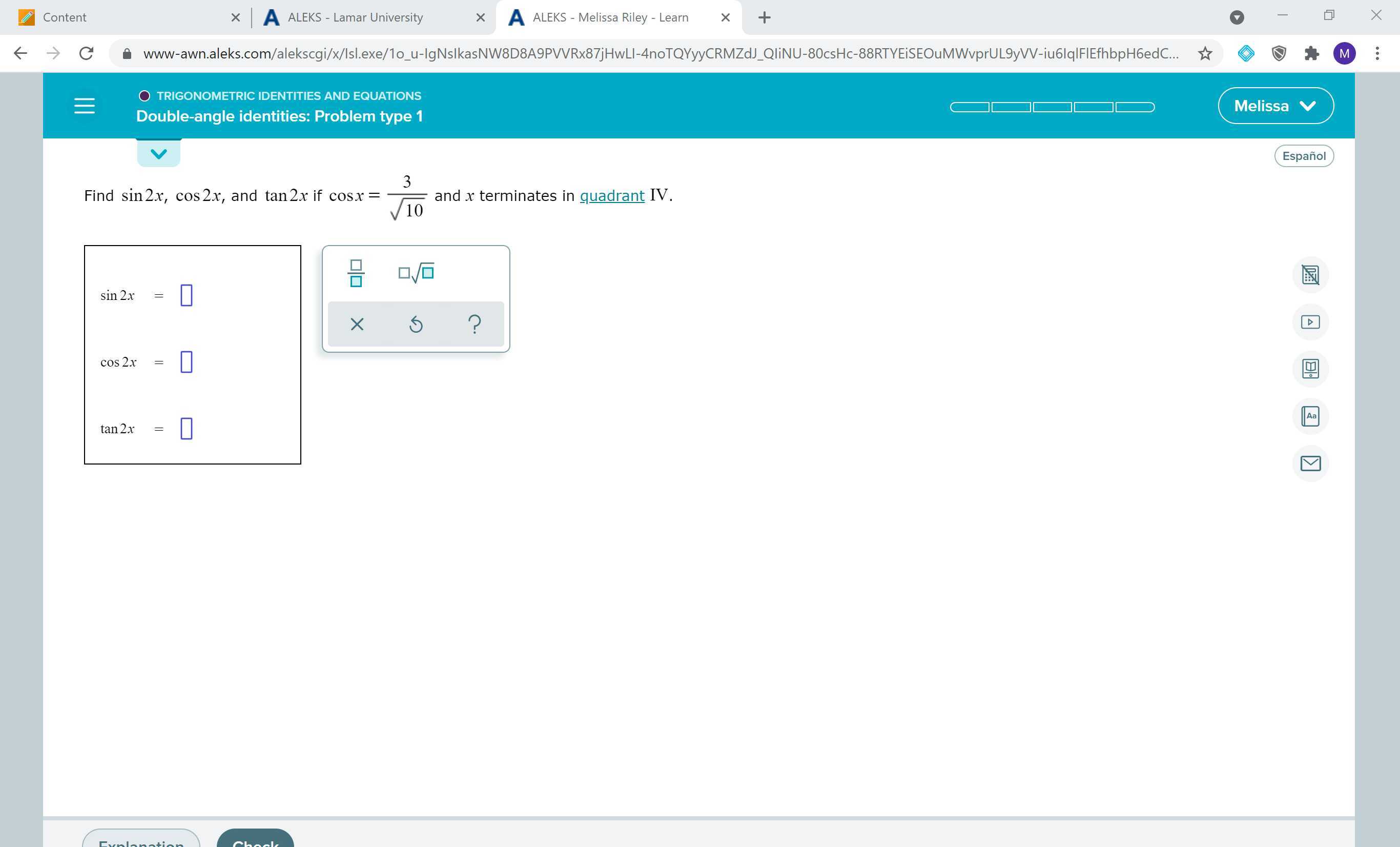This screenshot has width=1400, height=847.
Task: Open the Melissa account dropdown
Action: coord(1275,105)
